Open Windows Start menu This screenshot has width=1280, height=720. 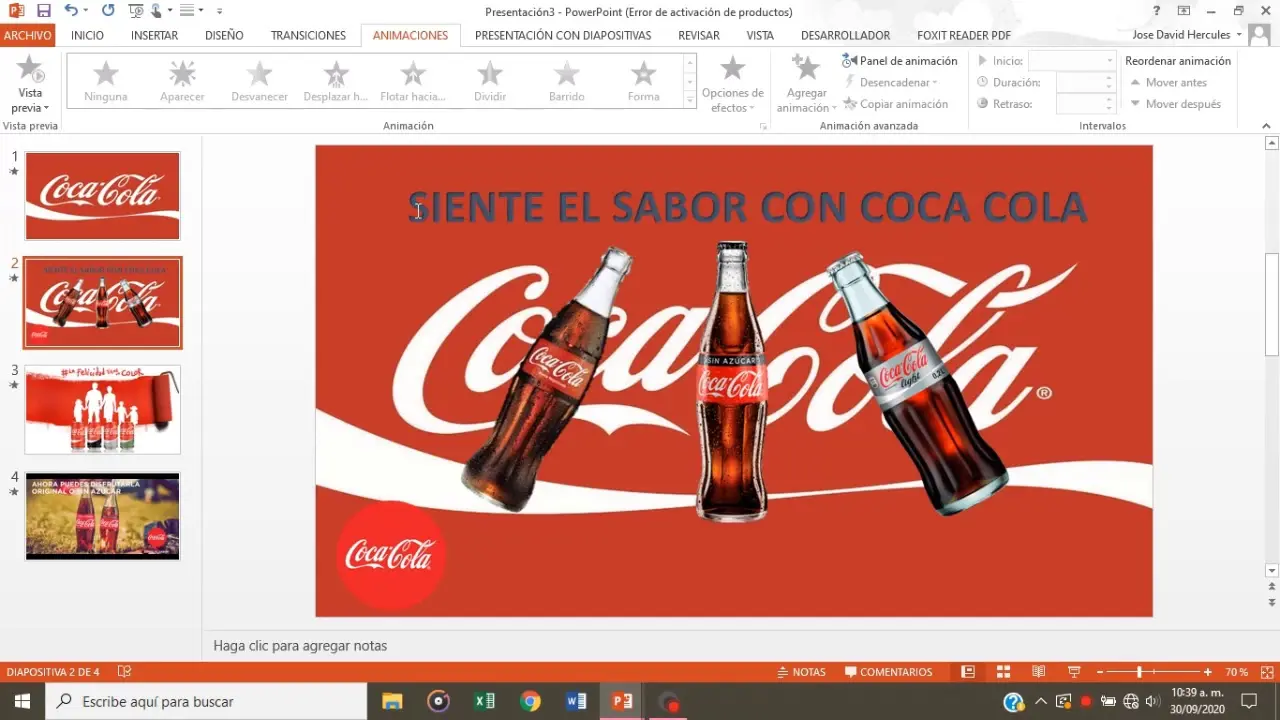point(21,701)
